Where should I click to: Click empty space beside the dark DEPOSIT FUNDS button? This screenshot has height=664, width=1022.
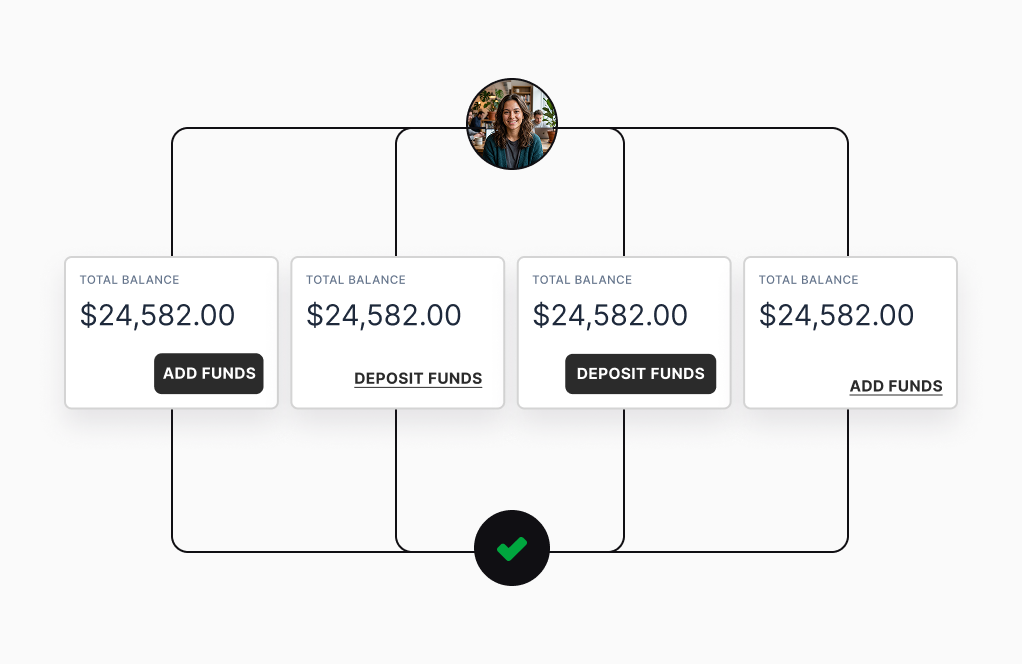pos(542,374)
